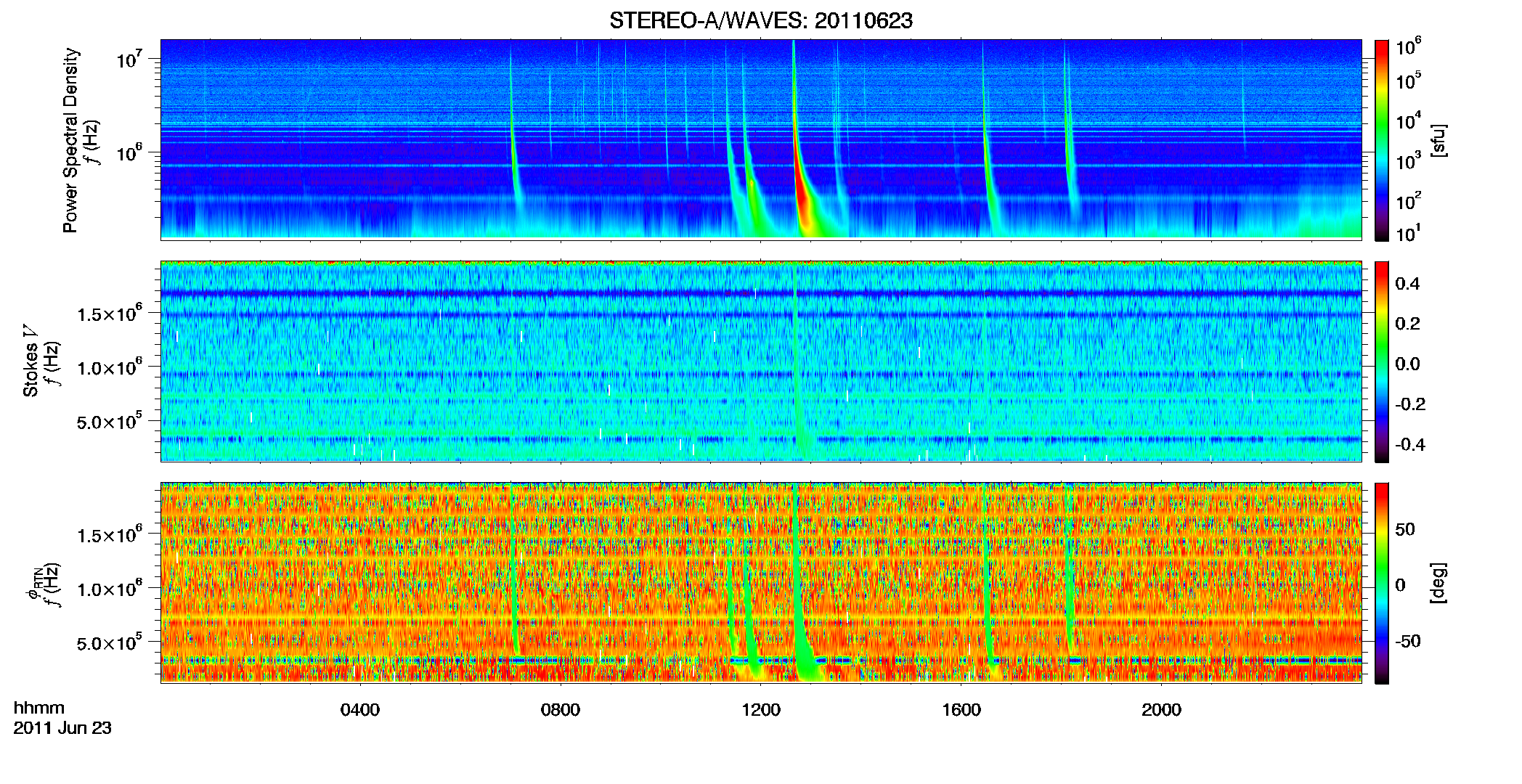Click the 10^6 tick label on the top panel's frequency axis

coord(129,153)
